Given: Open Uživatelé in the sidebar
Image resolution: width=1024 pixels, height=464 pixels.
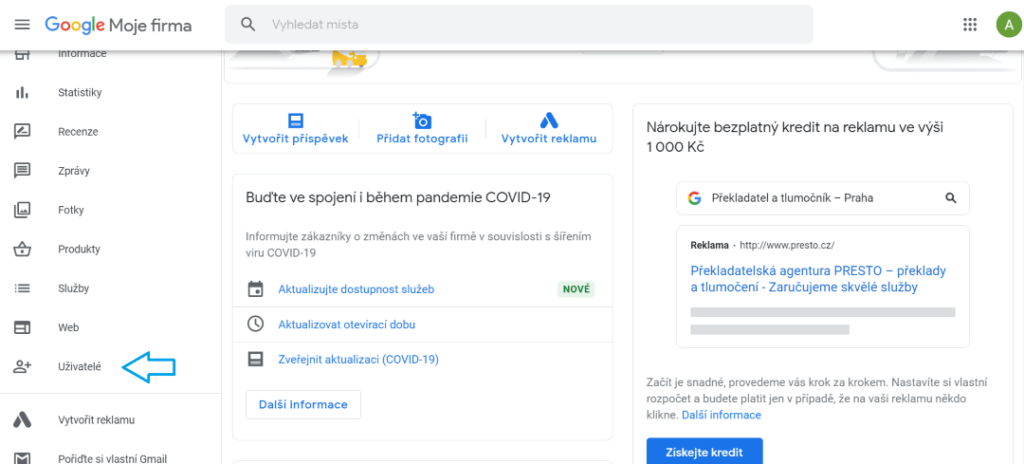Looking at the screenshot, I should pos(80,367).
